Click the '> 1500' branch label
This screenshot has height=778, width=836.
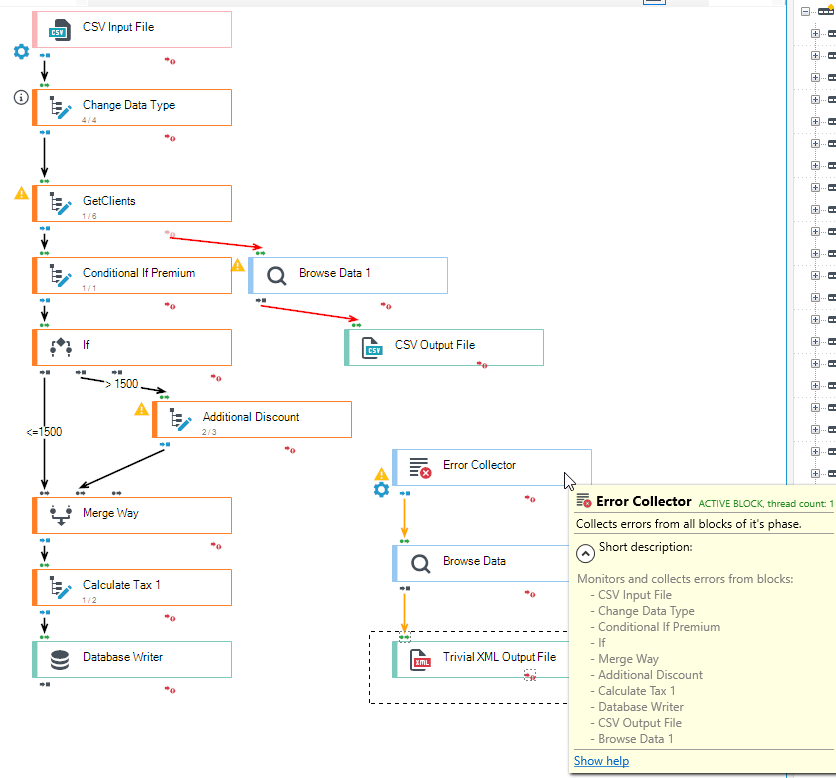(x=122, y=384)
